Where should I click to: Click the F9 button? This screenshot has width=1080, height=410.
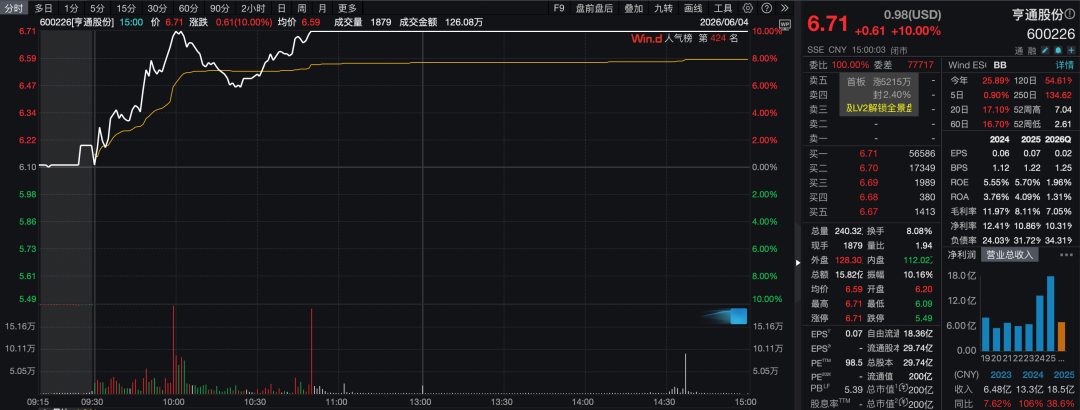point(559,8)
